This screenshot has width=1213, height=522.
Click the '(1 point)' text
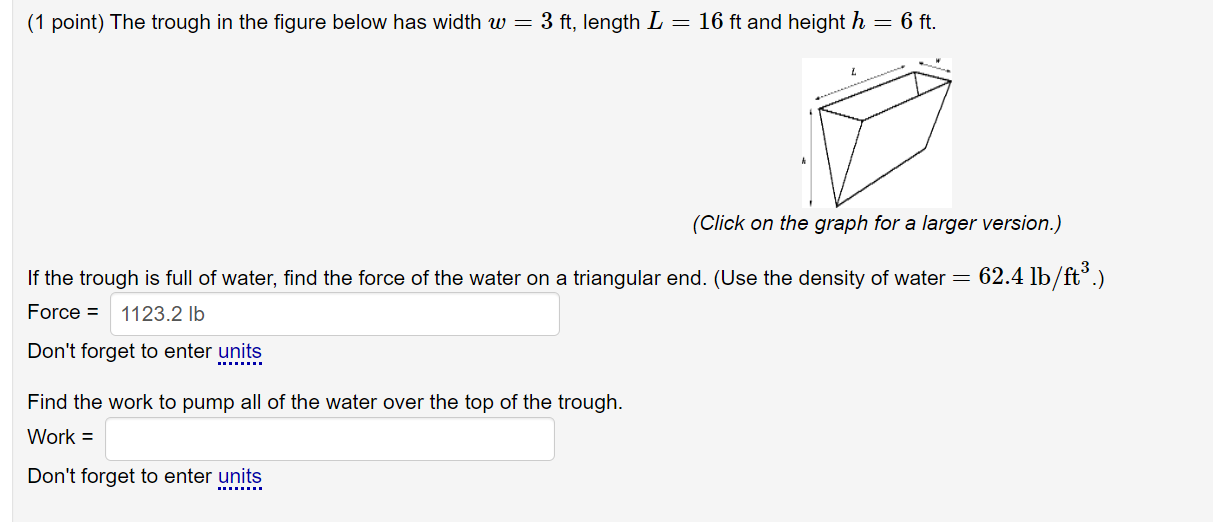66,23
